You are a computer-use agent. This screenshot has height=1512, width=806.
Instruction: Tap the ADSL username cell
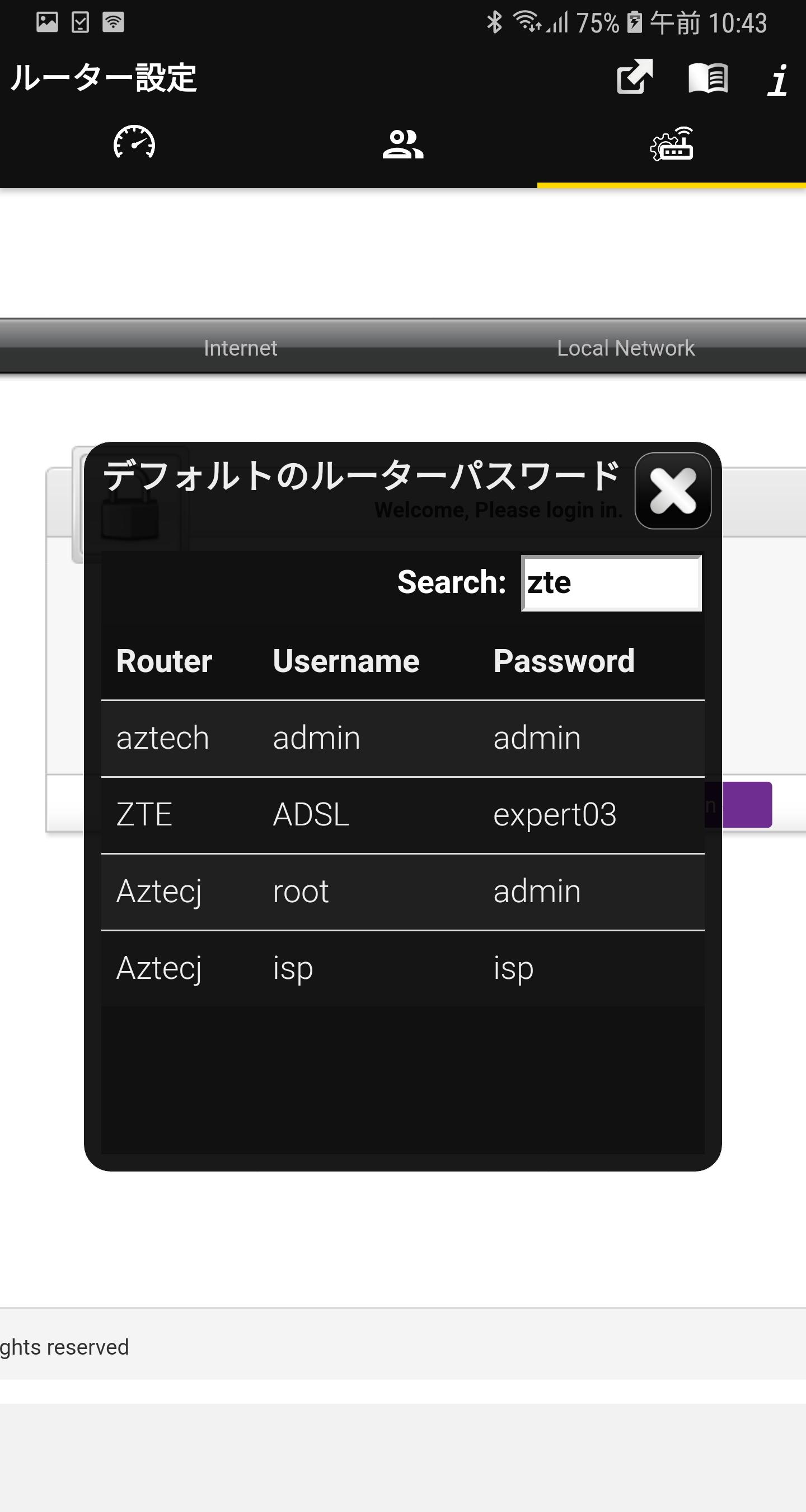311,815
